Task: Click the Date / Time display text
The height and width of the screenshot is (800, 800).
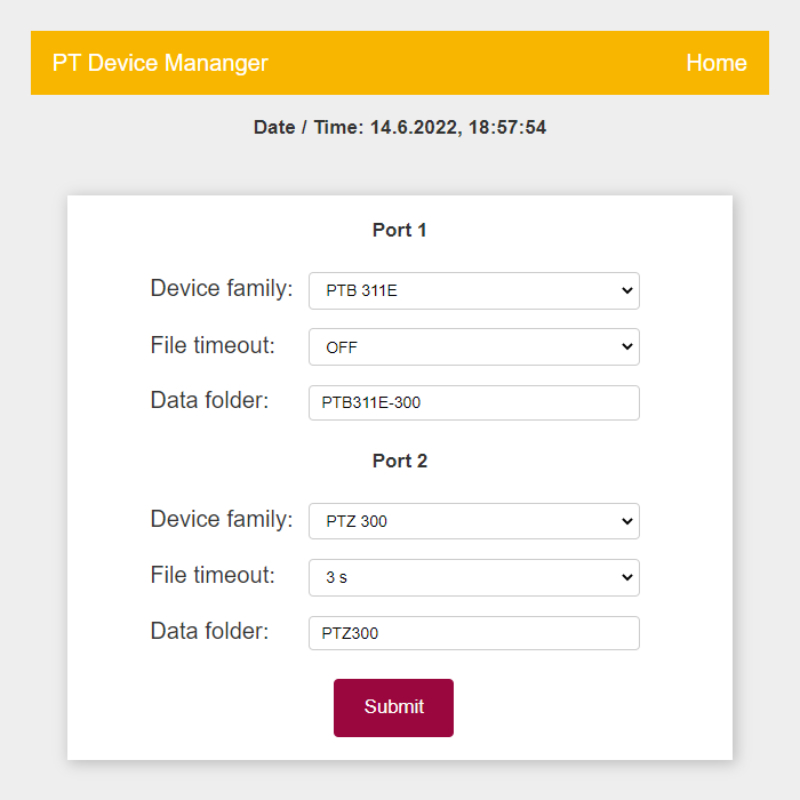Action: pos(400,128)
